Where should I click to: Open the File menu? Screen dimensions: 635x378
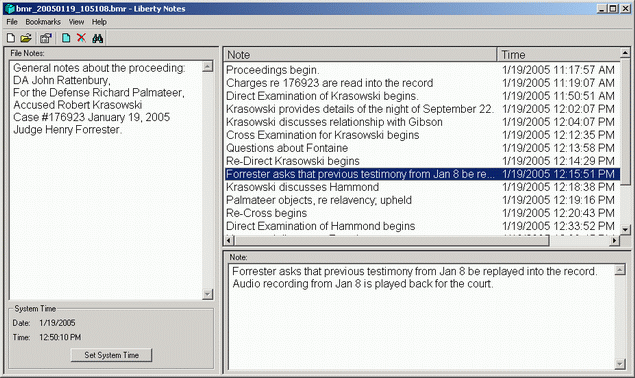pyautogui.click(x=12, y=22)
